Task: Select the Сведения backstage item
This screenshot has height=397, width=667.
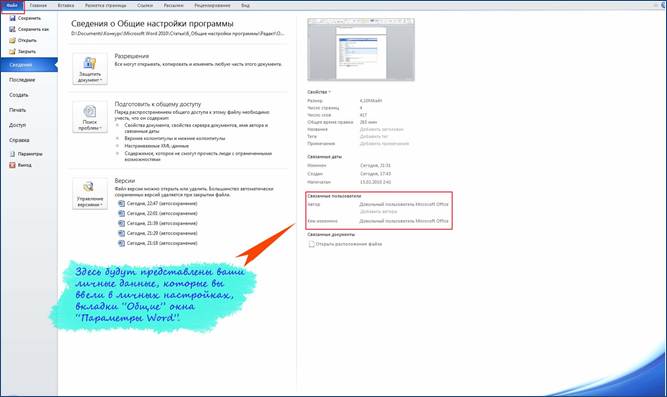Action: (29, 65)
